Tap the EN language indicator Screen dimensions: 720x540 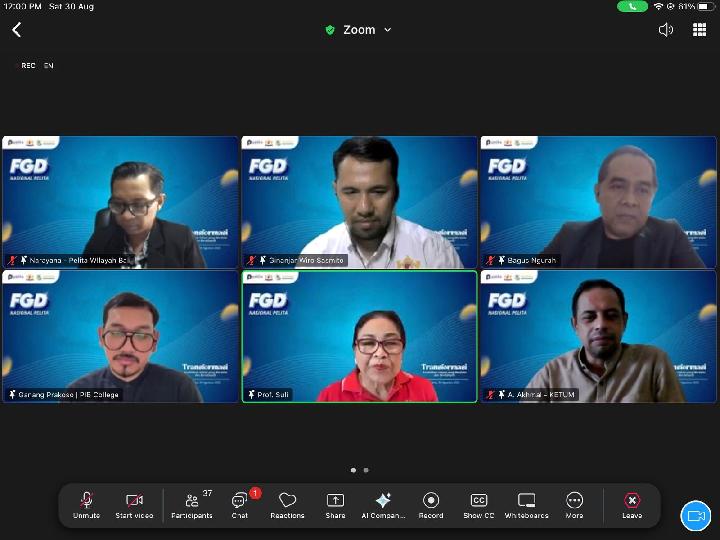click(49, 66)
